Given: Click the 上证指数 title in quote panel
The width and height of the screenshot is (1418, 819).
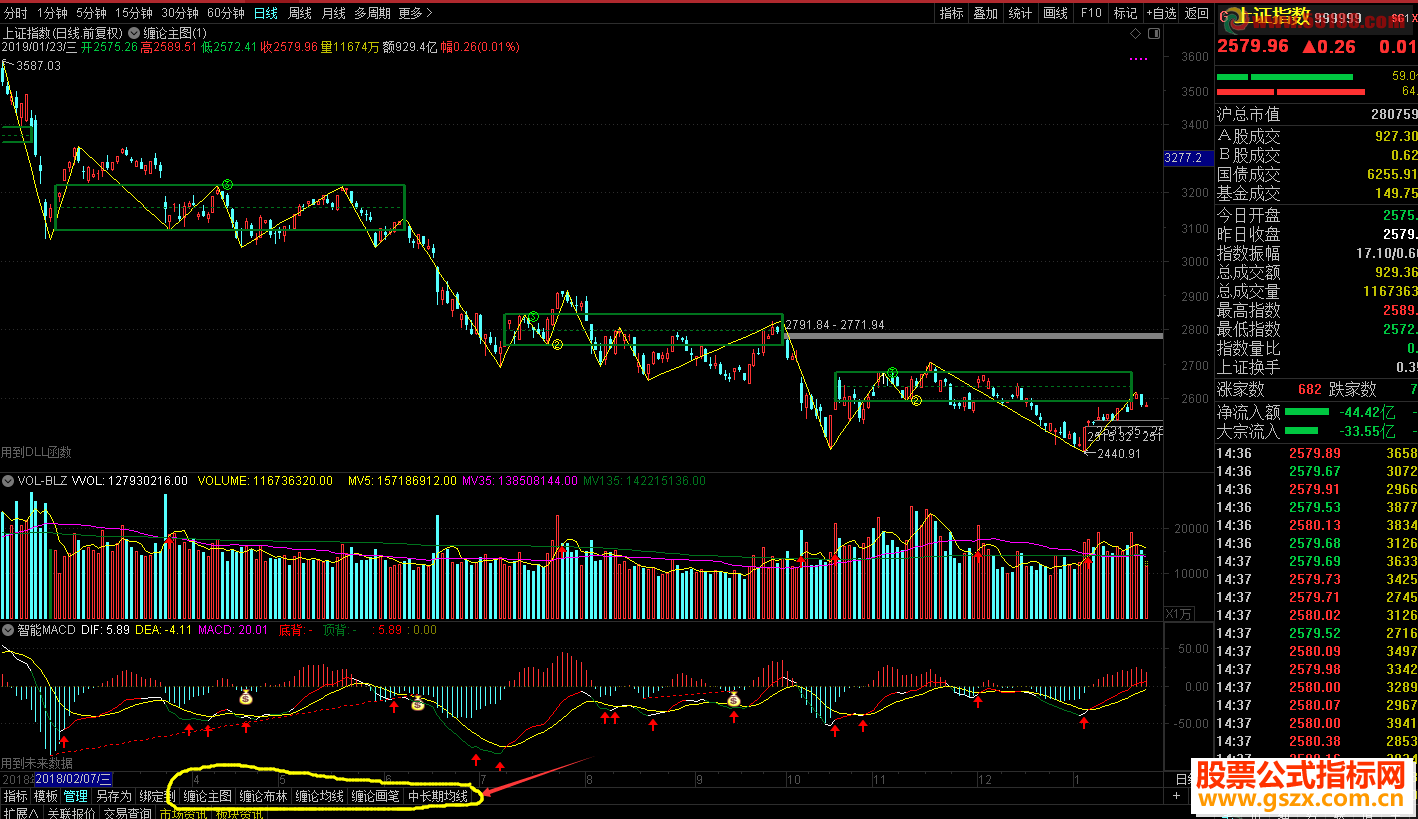Looking at the screenshot, I should pos(1273,15).
